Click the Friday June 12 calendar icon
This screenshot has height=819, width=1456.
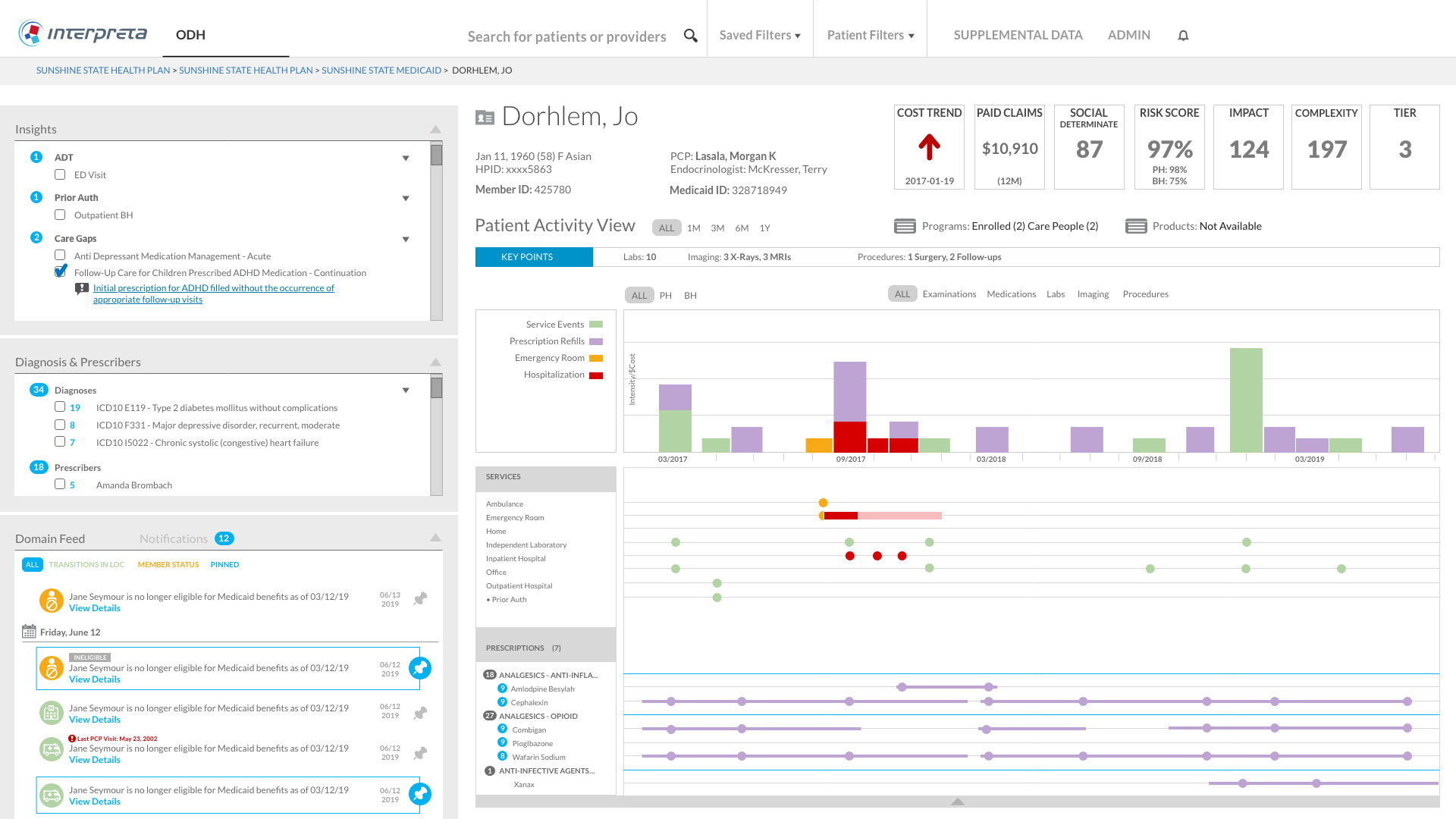tap(29, 632)
